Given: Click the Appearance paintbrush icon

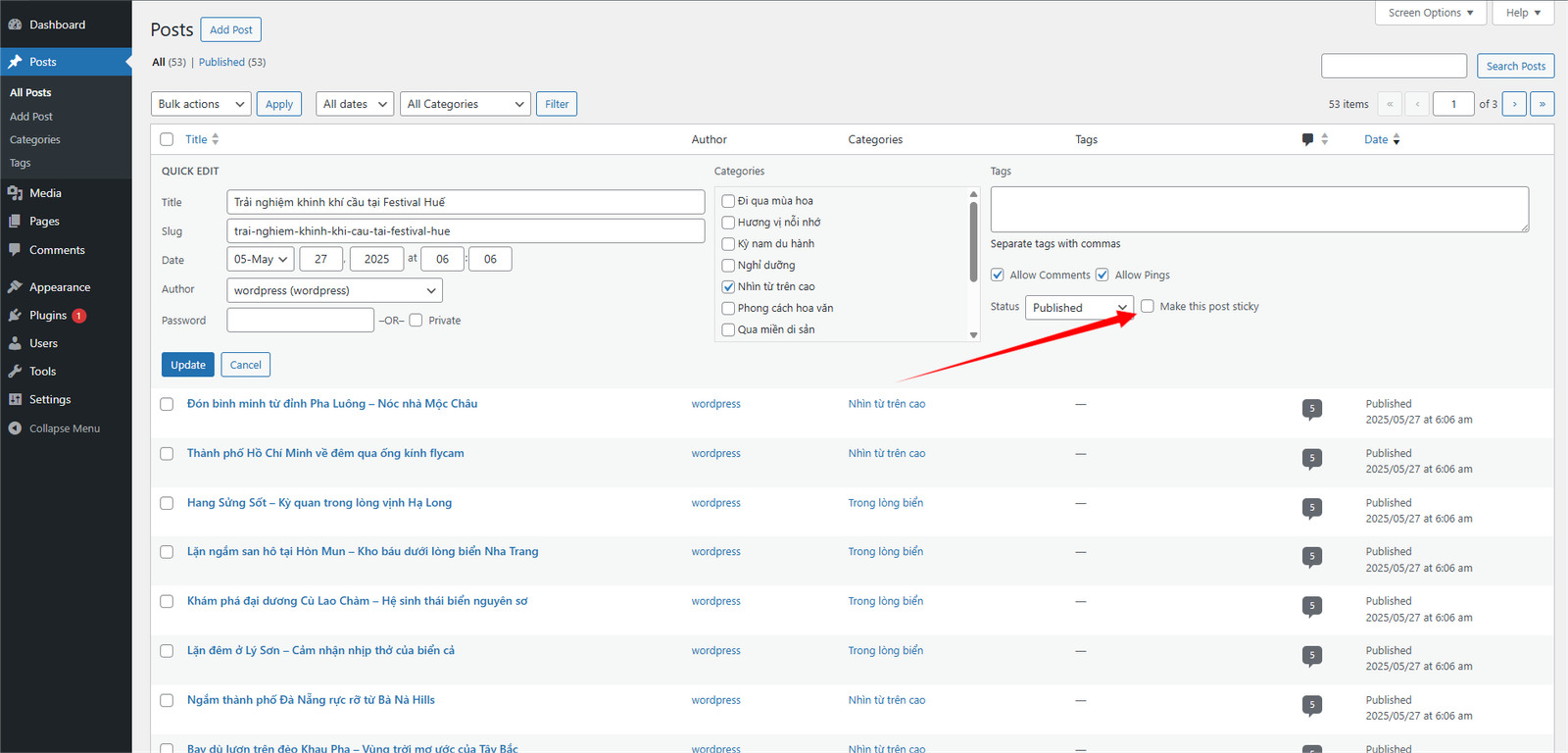Looking at the screenshot, I should 15,287.
